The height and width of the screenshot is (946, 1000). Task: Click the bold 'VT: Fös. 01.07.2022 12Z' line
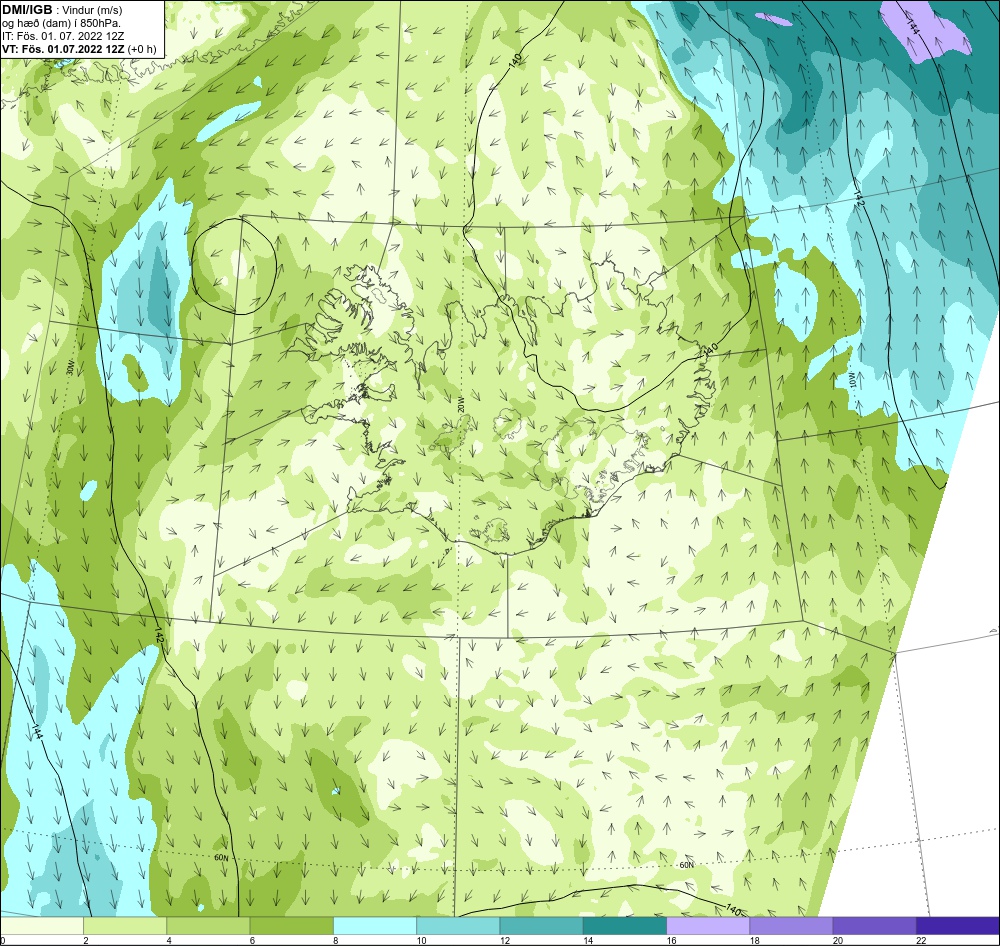64,49
